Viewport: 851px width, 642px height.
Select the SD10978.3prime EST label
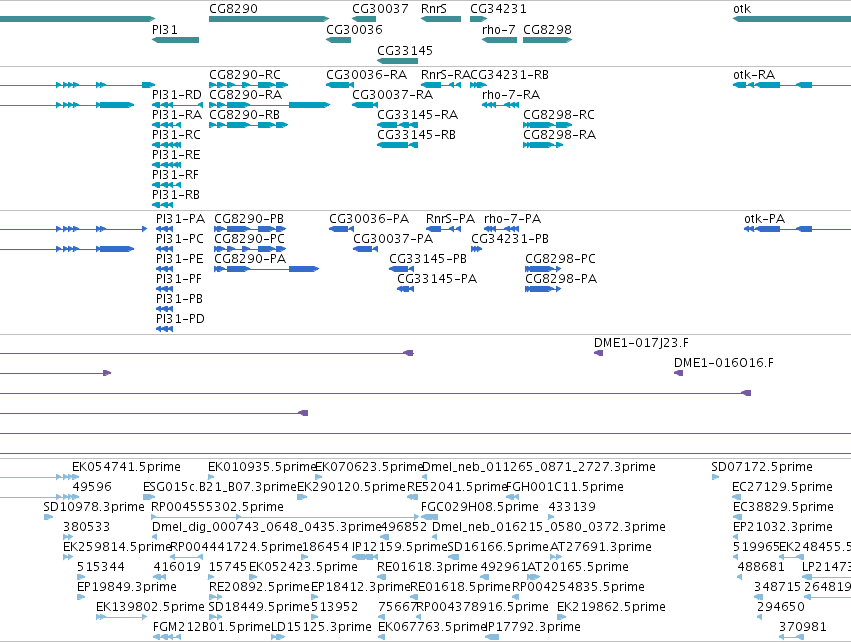click(93, 507)
